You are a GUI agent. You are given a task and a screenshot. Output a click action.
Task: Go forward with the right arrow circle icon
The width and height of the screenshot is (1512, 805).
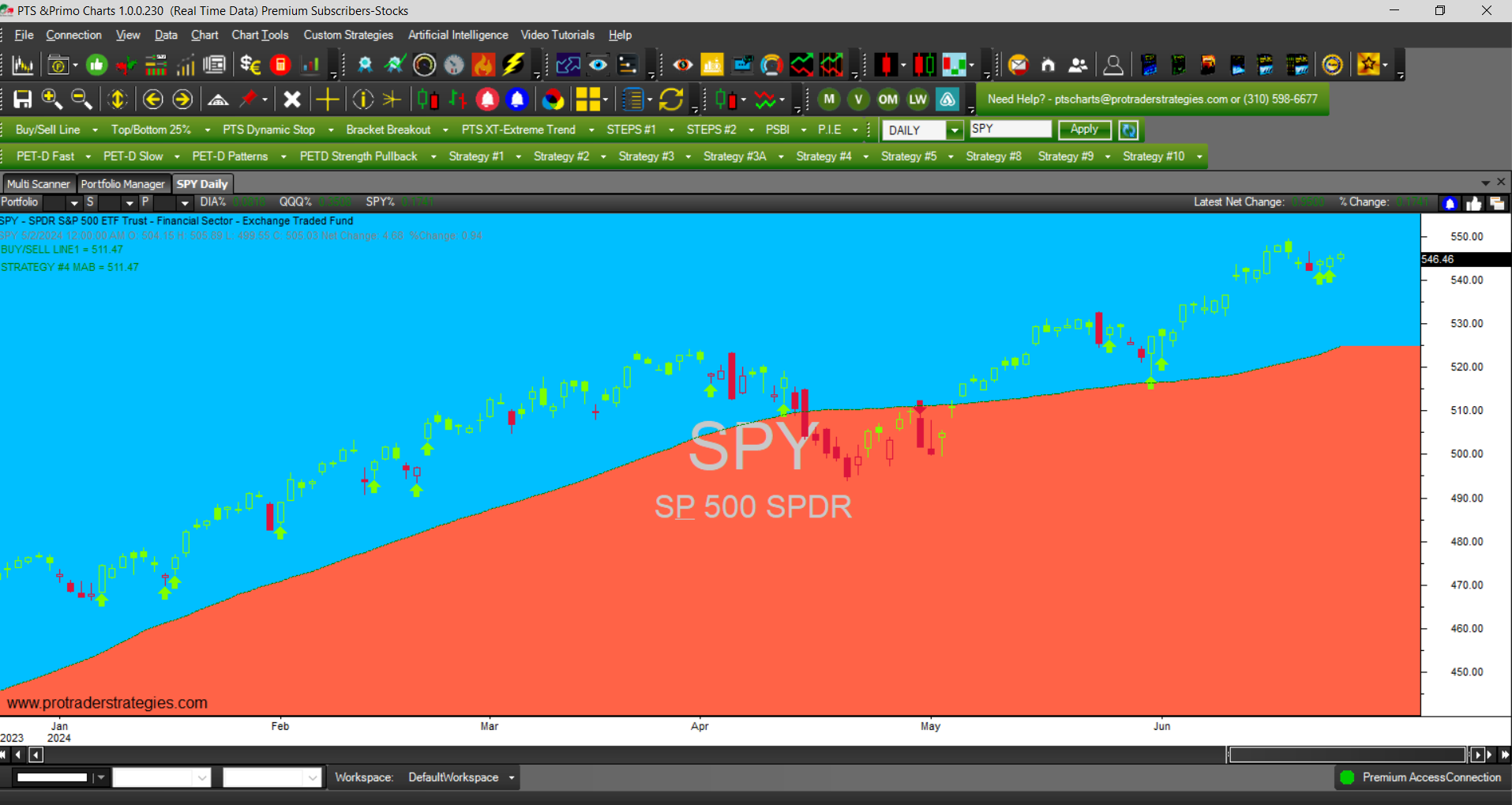pos(182,100)
